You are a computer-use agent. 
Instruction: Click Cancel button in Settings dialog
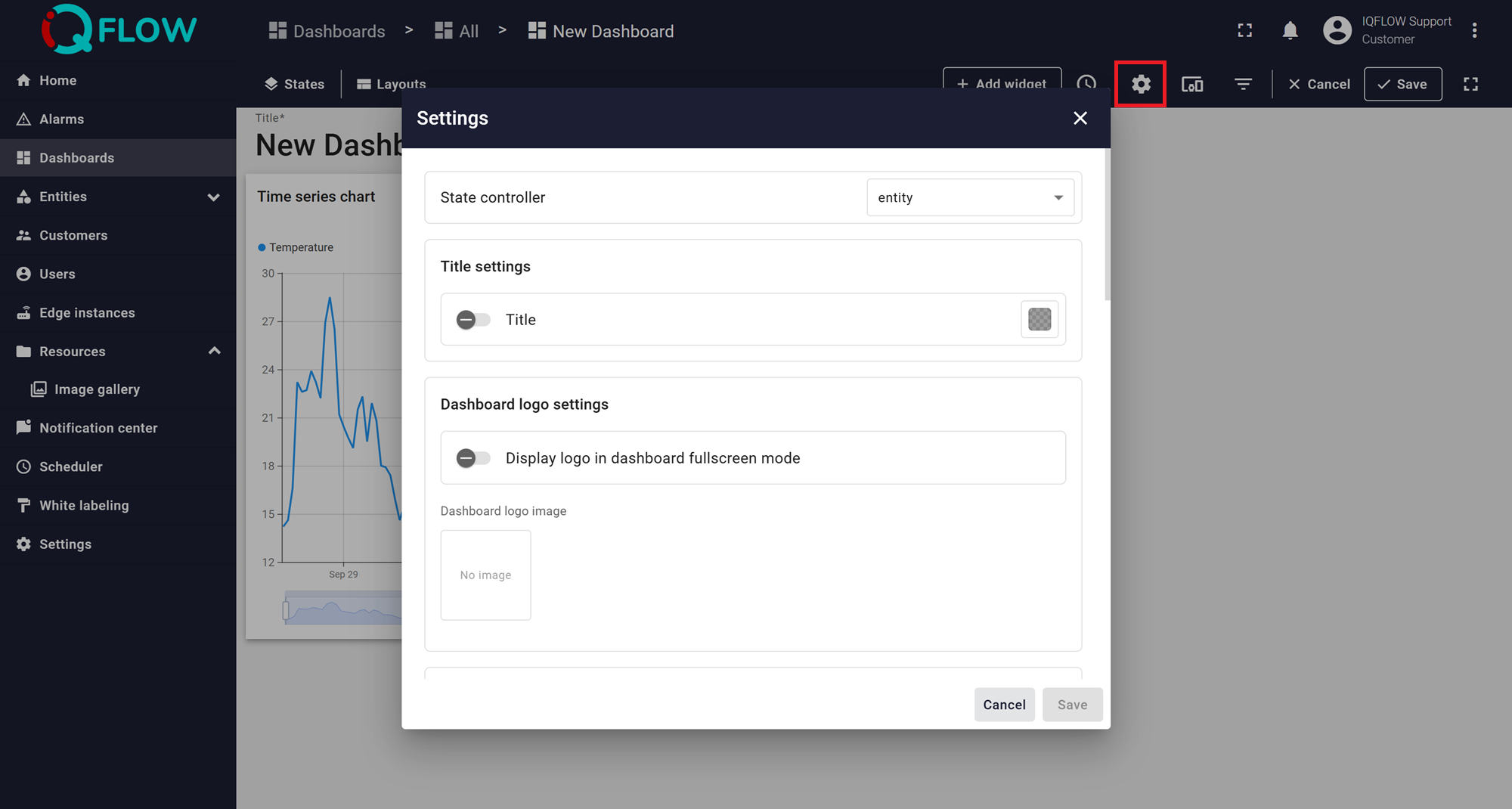coord(1003,705)
